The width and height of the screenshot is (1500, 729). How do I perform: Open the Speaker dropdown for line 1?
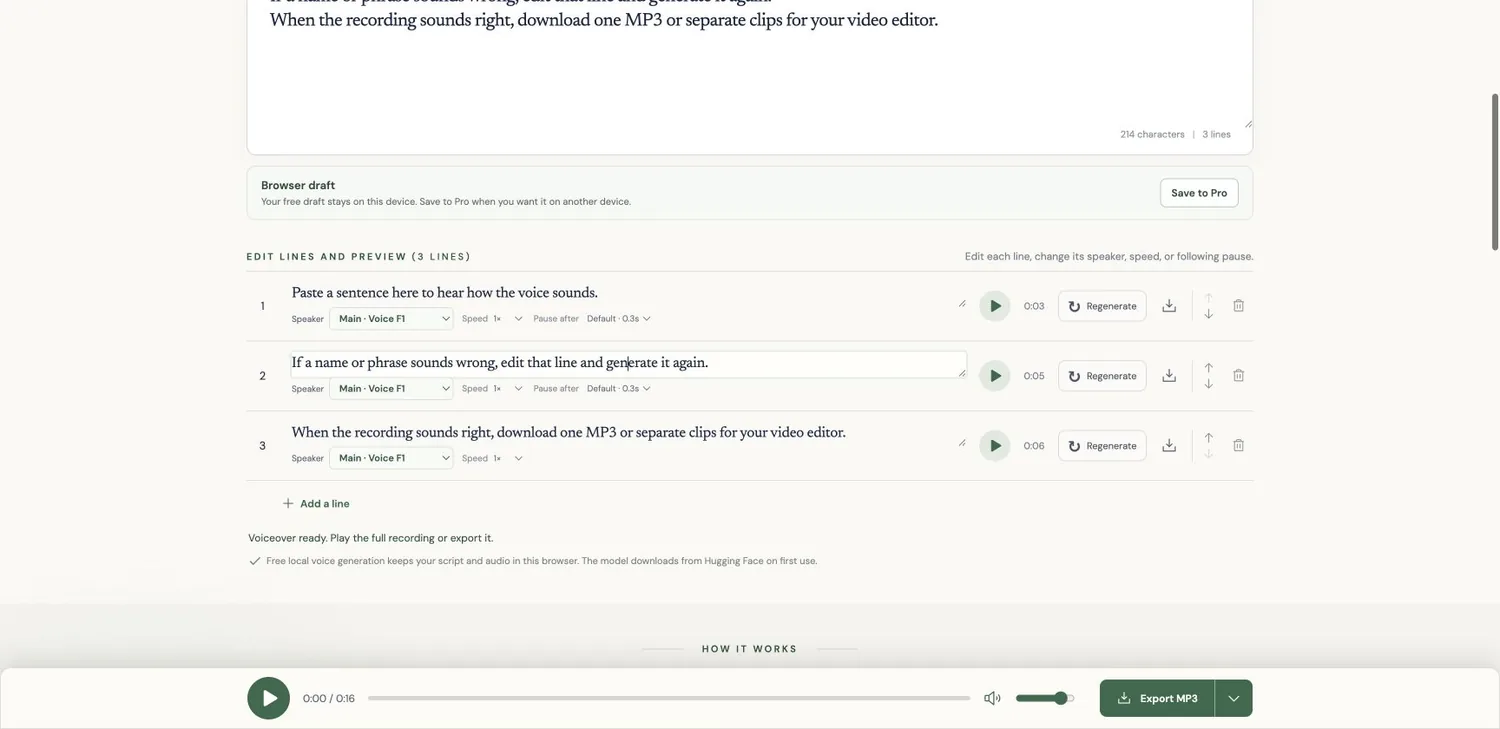click(391, 319)
